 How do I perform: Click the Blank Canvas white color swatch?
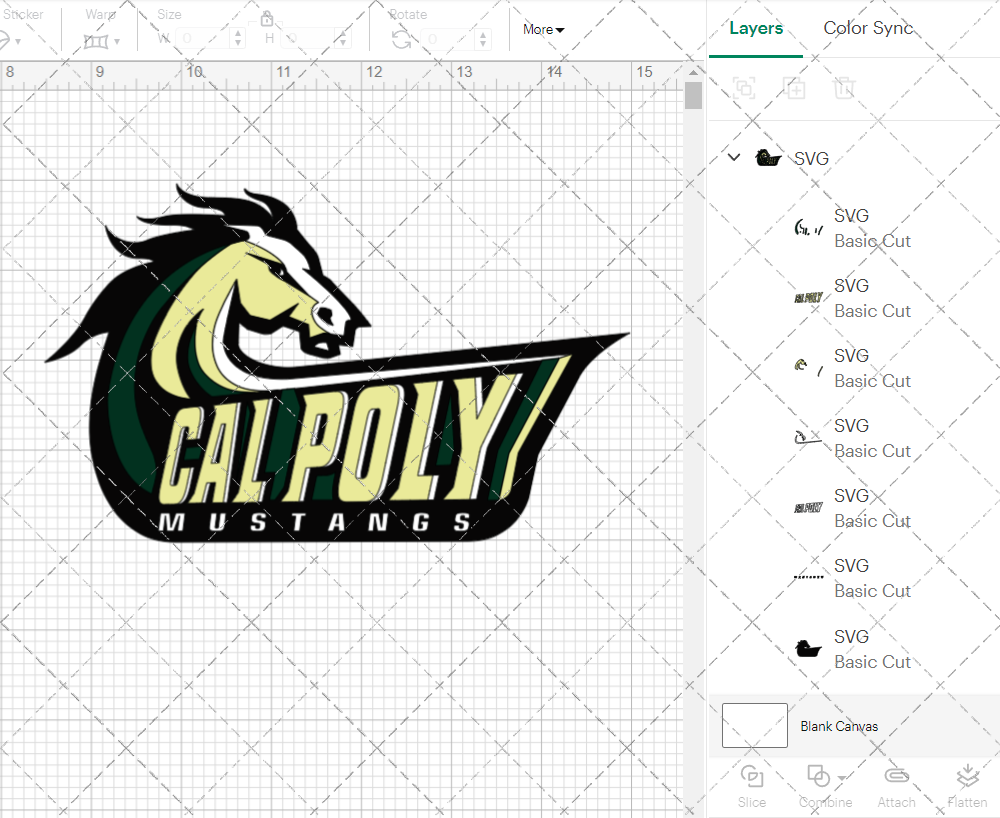pyautogui.click(x=754, y=726)
